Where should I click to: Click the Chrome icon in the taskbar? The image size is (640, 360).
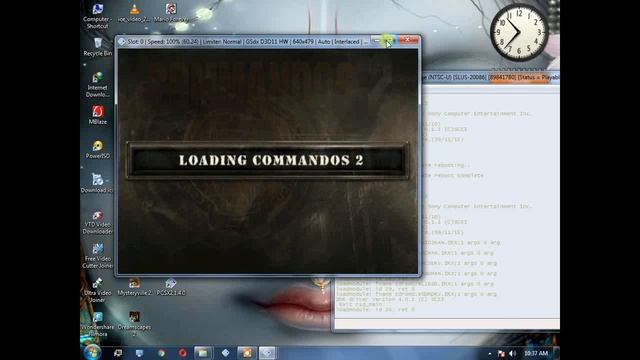161,353
